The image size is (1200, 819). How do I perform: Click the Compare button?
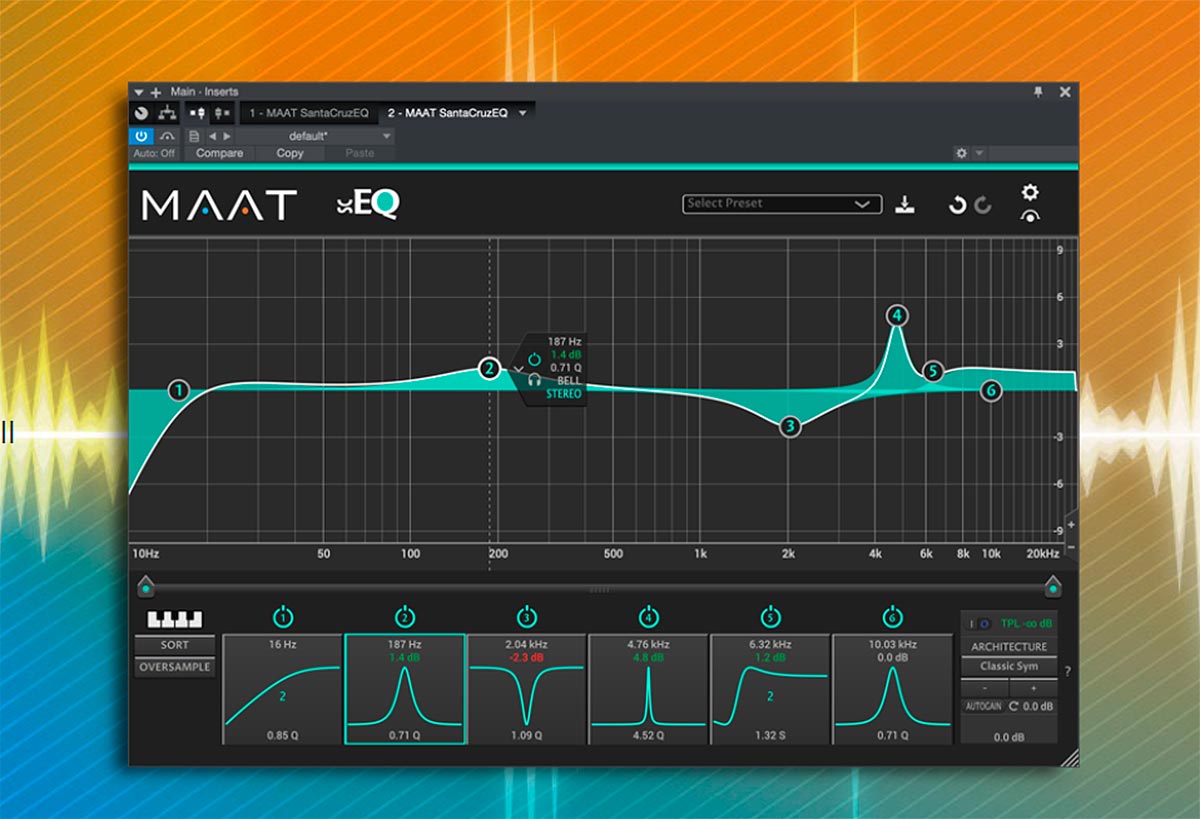click(x=219, y=153)
